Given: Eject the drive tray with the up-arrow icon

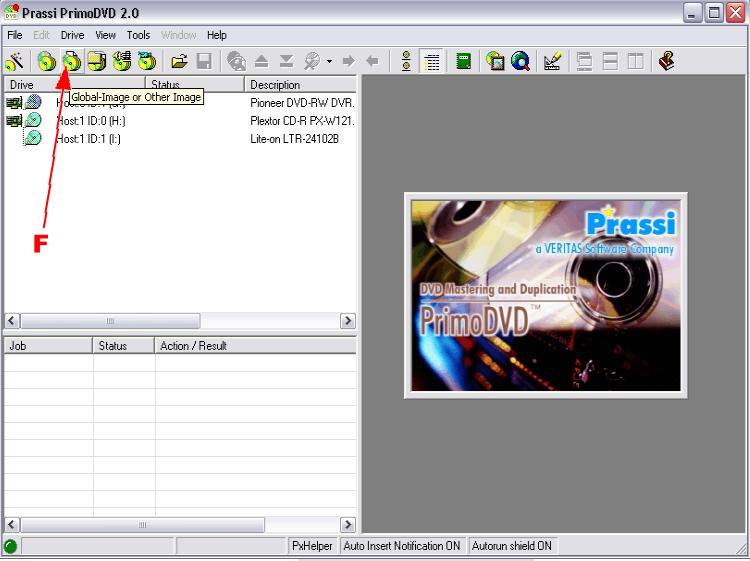Looking at the screenshot, I should 261,61.
